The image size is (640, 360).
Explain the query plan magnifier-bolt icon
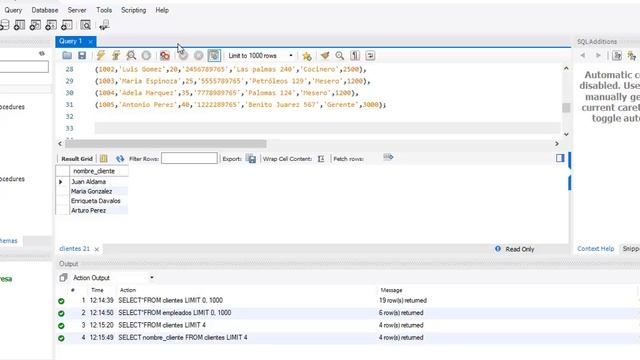click(131, 56)
